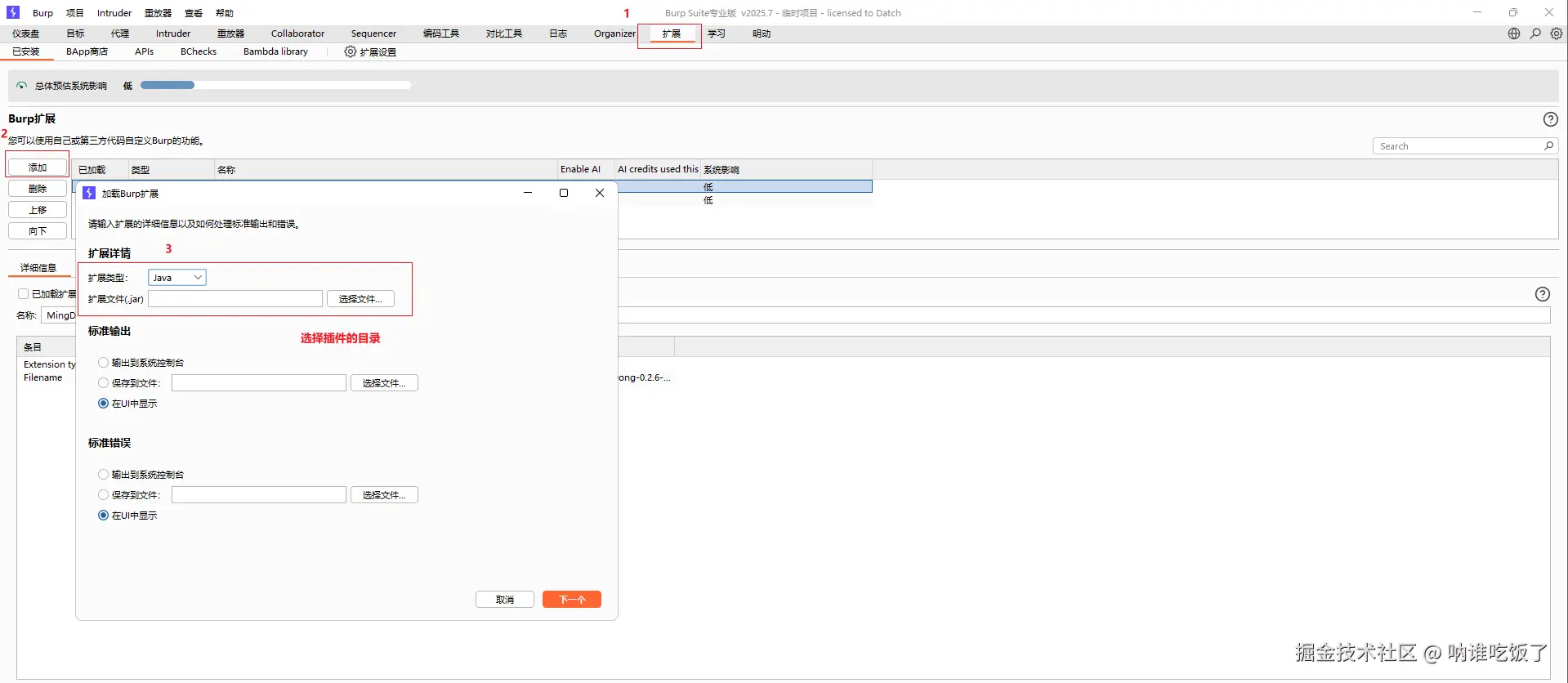The height and width of the screenshot is (683, 1568).
Task: Click the 添加 button
Action: tap(38, 167)
